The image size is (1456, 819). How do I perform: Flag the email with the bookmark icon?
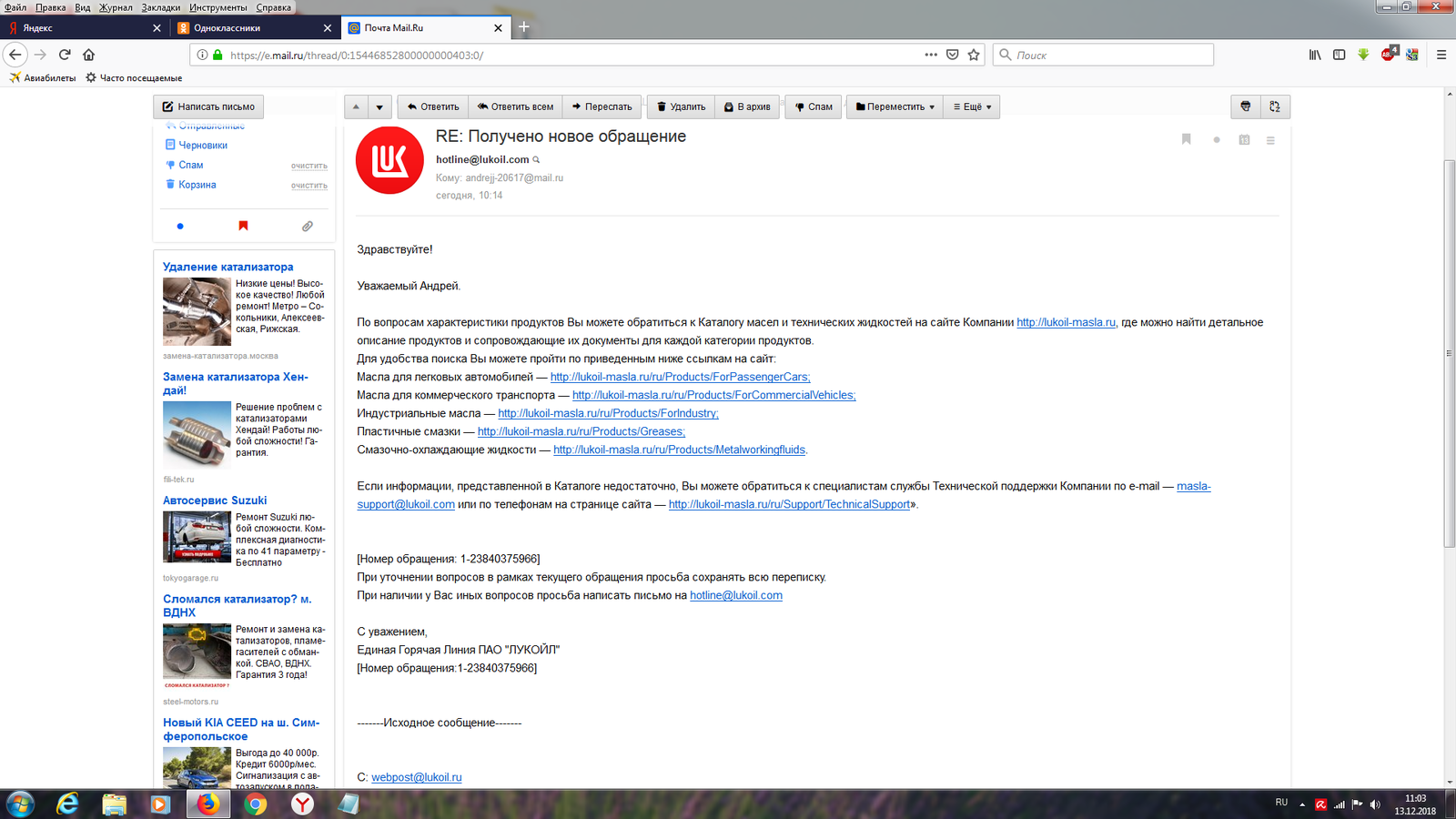[1186, 139]
